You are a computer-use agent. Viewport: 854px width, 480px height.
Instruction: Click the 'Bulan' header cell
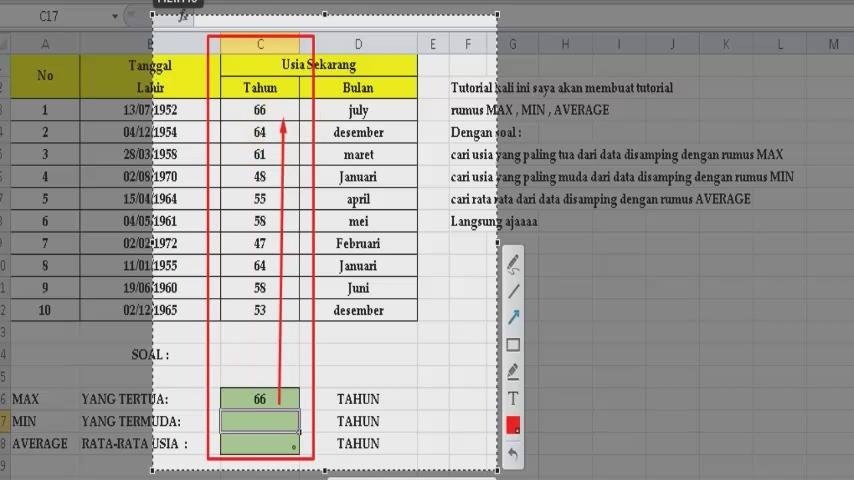click(x=358, y=88)
